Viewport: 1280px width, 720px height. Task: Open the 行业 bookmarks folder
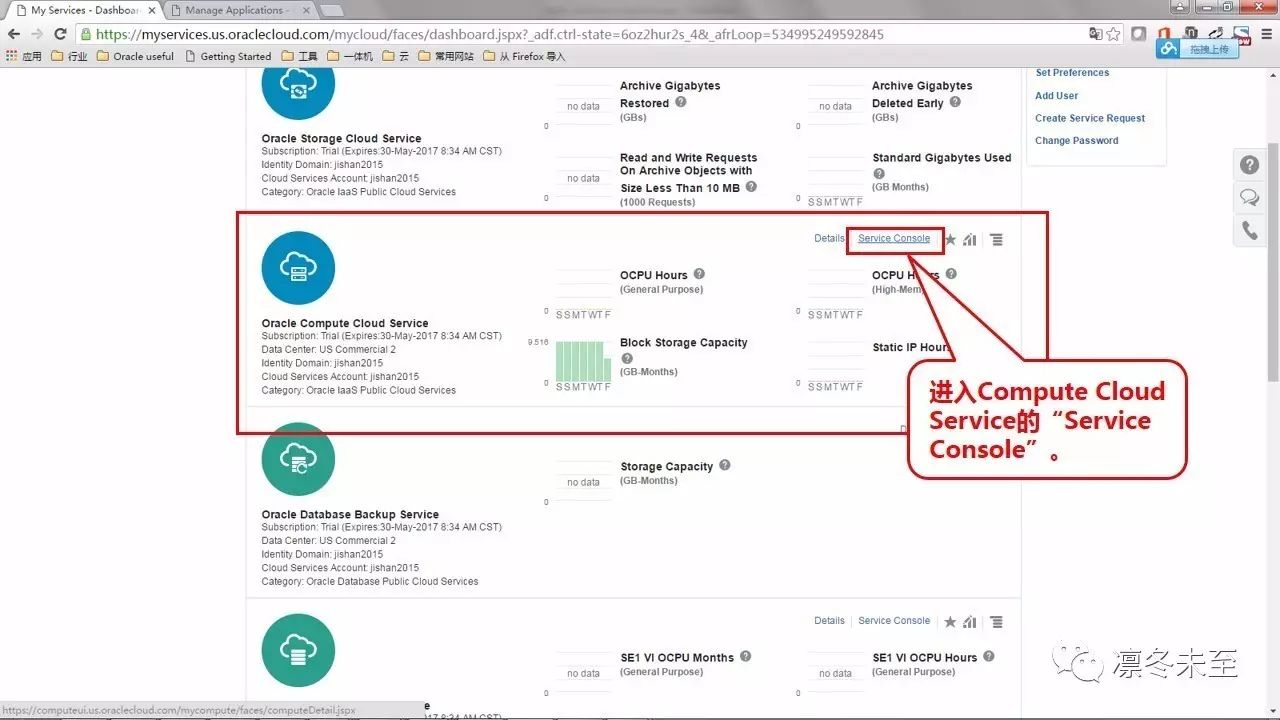click(x=69, y=56)
